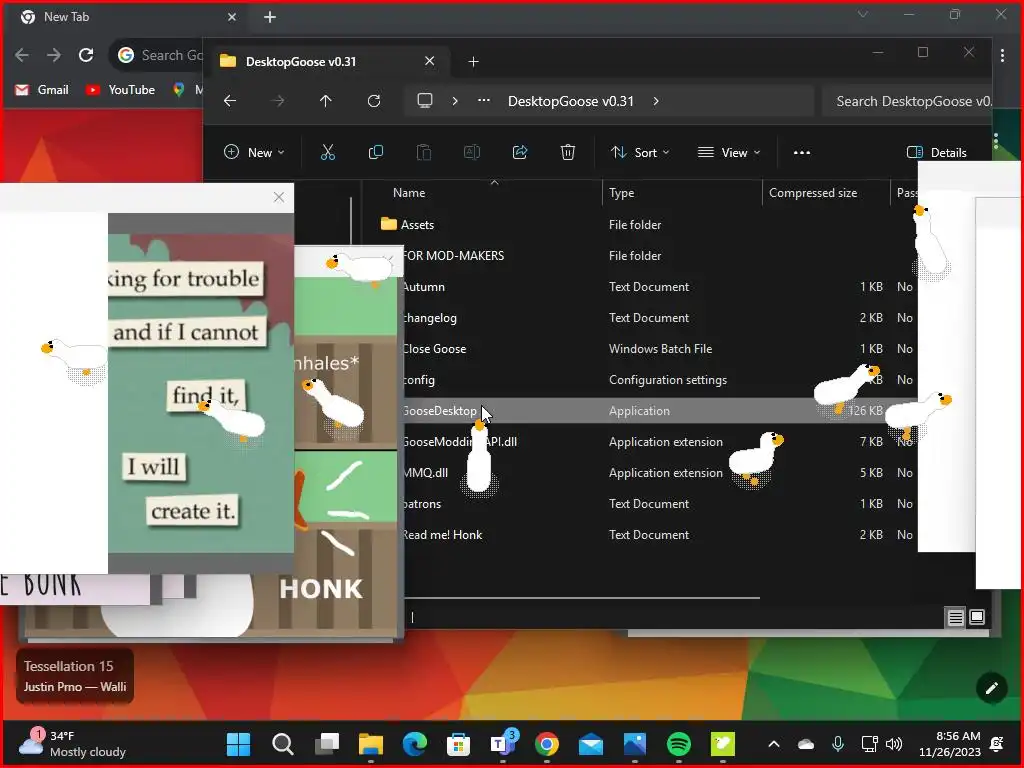
Task: Open Task View from the taskbar
Action: click(x=327, y=744)
